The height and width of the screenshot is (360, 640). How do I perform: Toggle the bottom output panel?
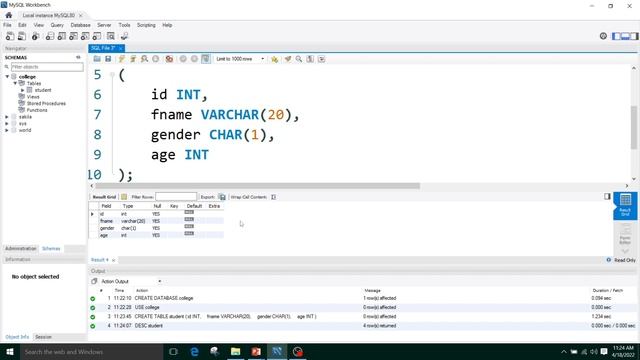click(625, 36)
